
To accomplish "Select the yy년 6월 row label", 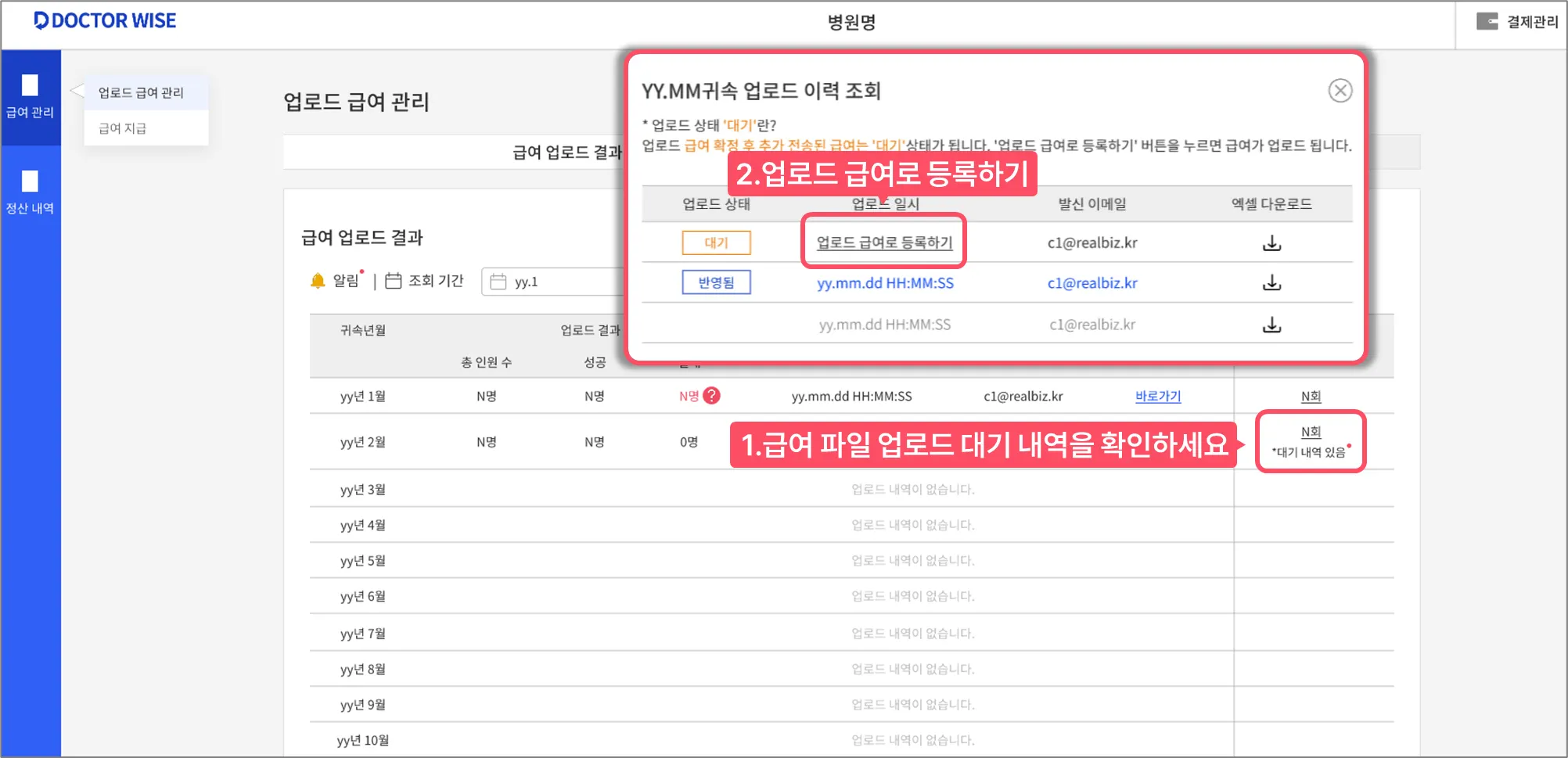I will click(x=363, y=596).
